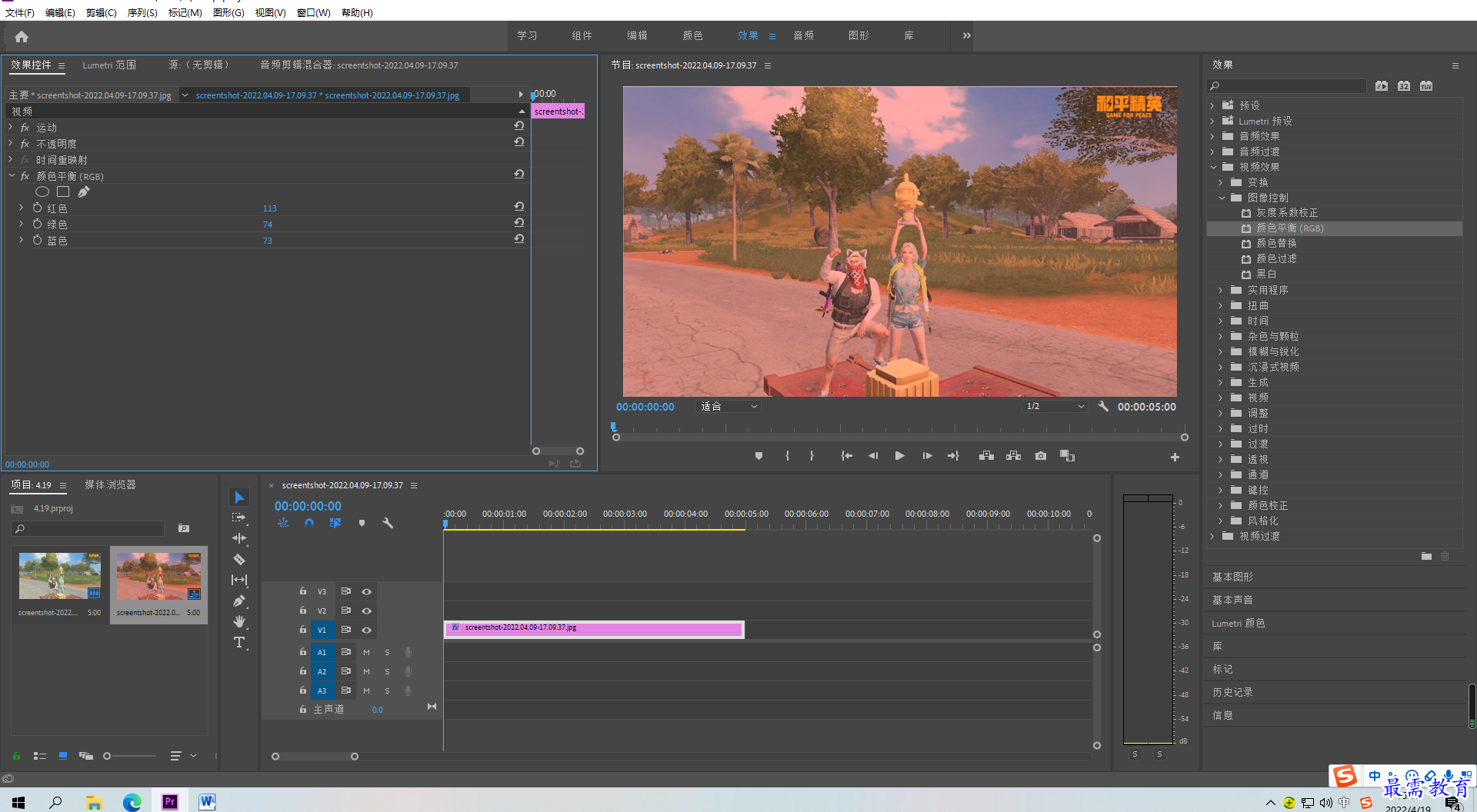1477x812 pixels.
Task: Open Premiere Pro from Windows taskbar
Action: pyautogui.click(x=169, y=802)
